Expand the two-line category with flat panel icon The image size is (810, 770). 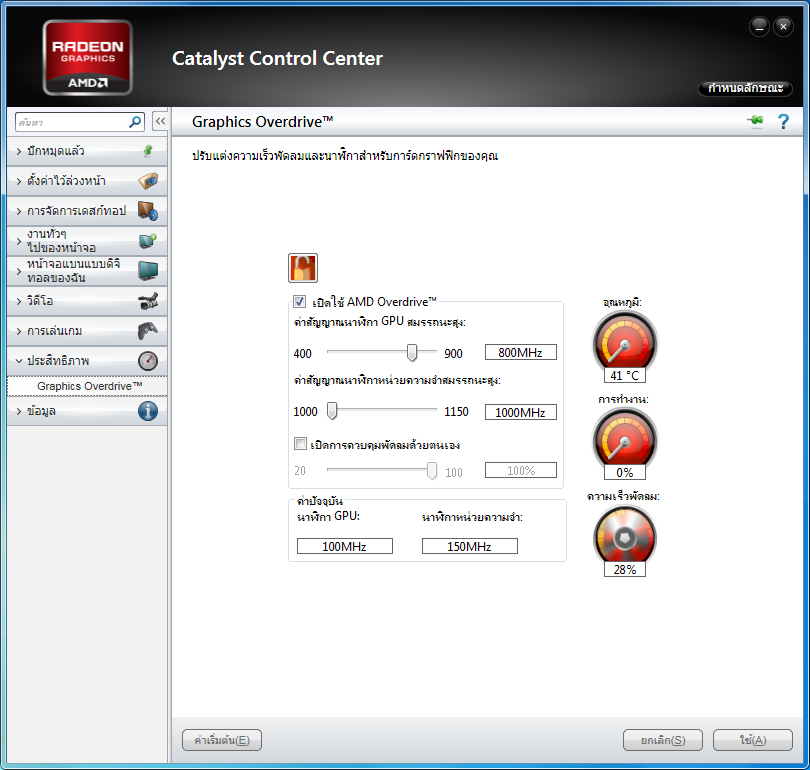87,271
